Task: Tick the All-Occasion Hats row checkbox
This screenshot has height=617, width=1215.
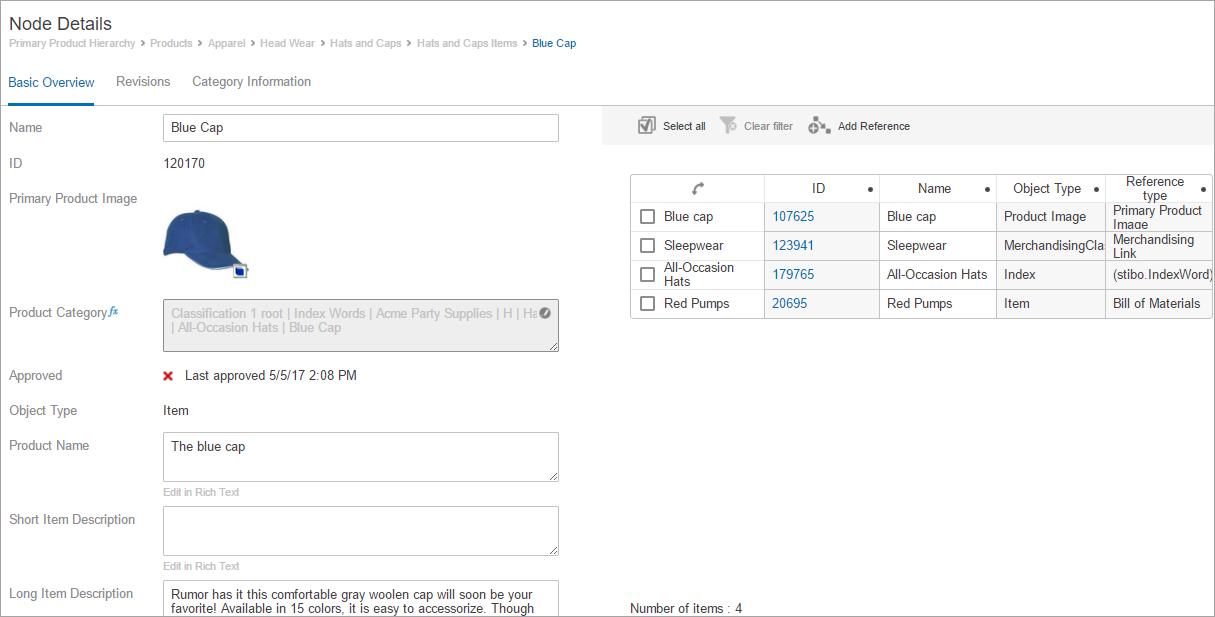Action: [647, 275]
